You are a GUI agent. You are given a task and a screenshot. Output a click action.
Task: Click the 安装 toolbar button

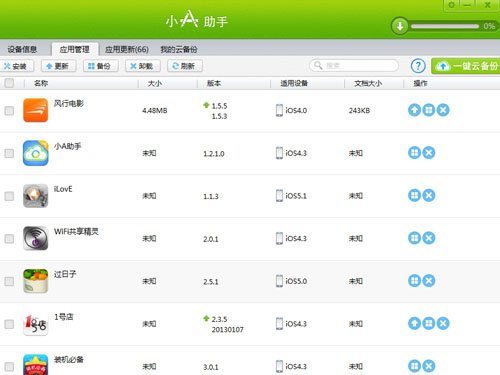point(16,66)
